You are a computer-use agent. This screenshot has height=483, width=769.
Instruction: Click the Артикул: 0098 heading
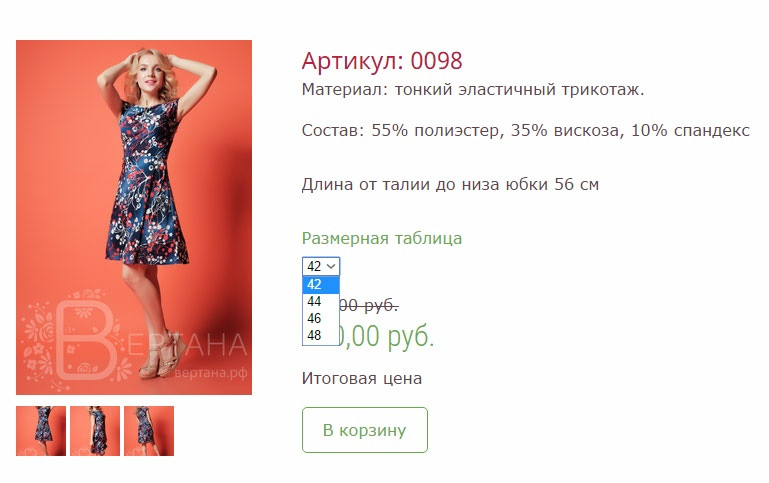point(382,61)
